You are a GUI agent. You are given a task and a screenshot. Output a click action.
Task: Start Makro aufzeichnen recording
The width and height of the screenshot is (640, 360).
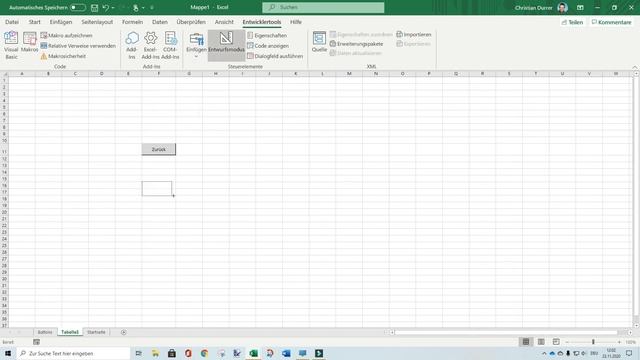(67, 36)
